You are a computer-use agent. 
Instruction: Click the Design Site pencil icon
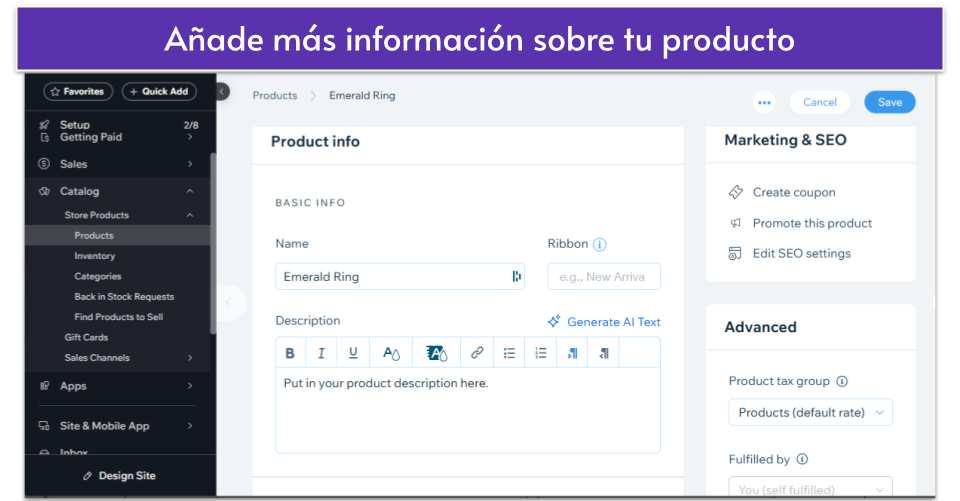click(x=88, y=476)
